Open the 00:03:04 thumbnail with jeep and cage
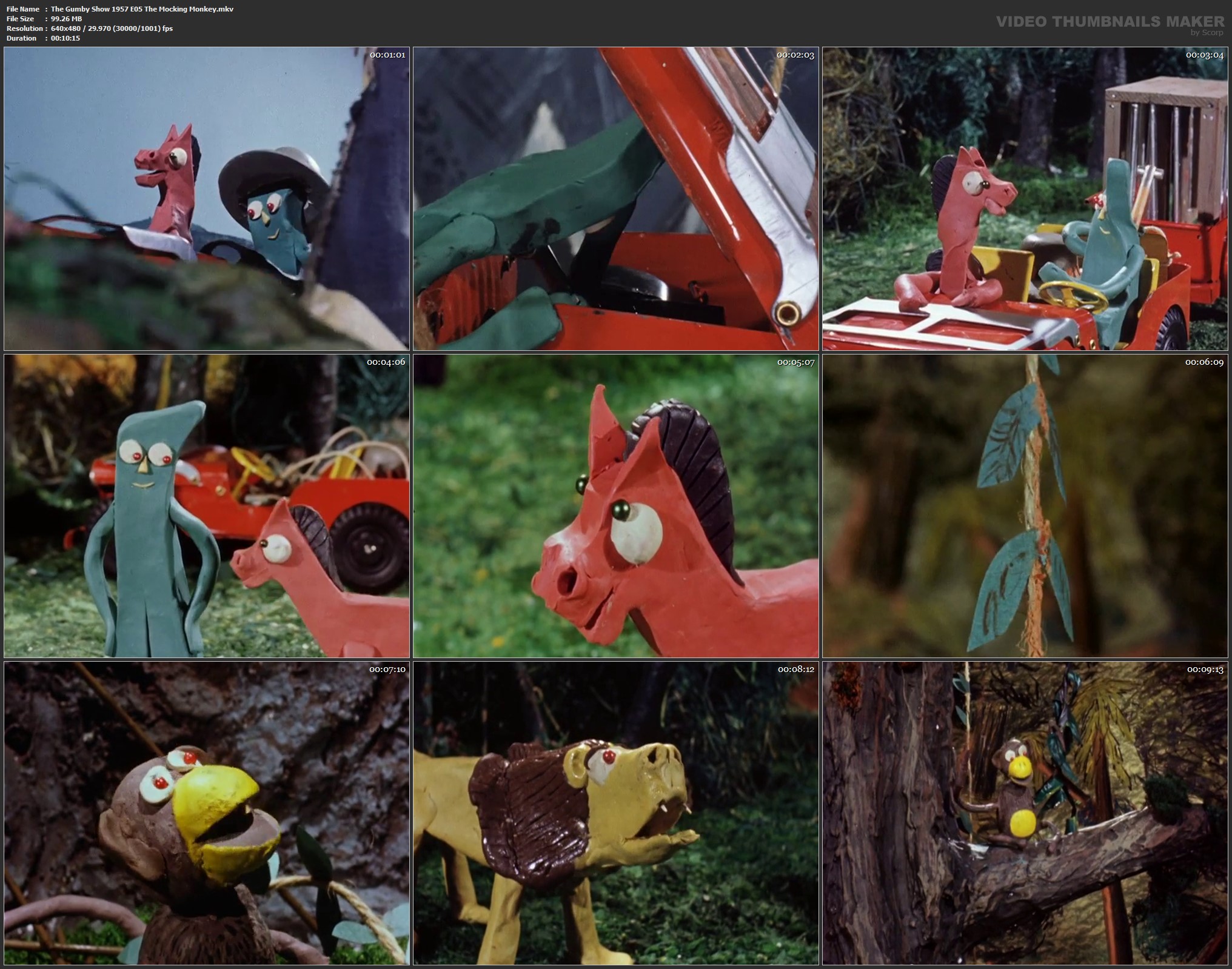1232x969 pixels. tap(1025, 199)
